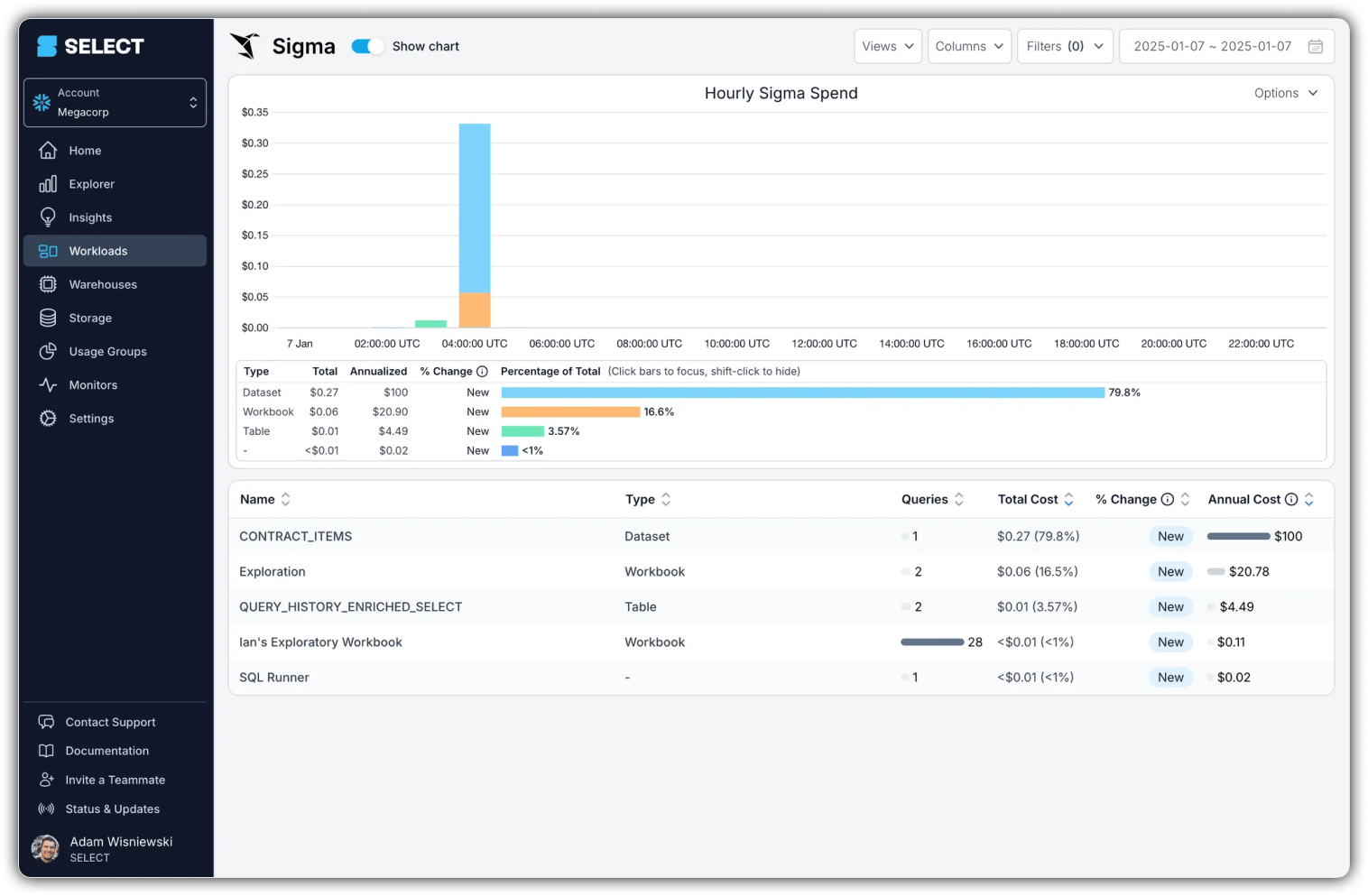
Task: Focus the Table green percentage bar
Action: [x=522, y=431]
